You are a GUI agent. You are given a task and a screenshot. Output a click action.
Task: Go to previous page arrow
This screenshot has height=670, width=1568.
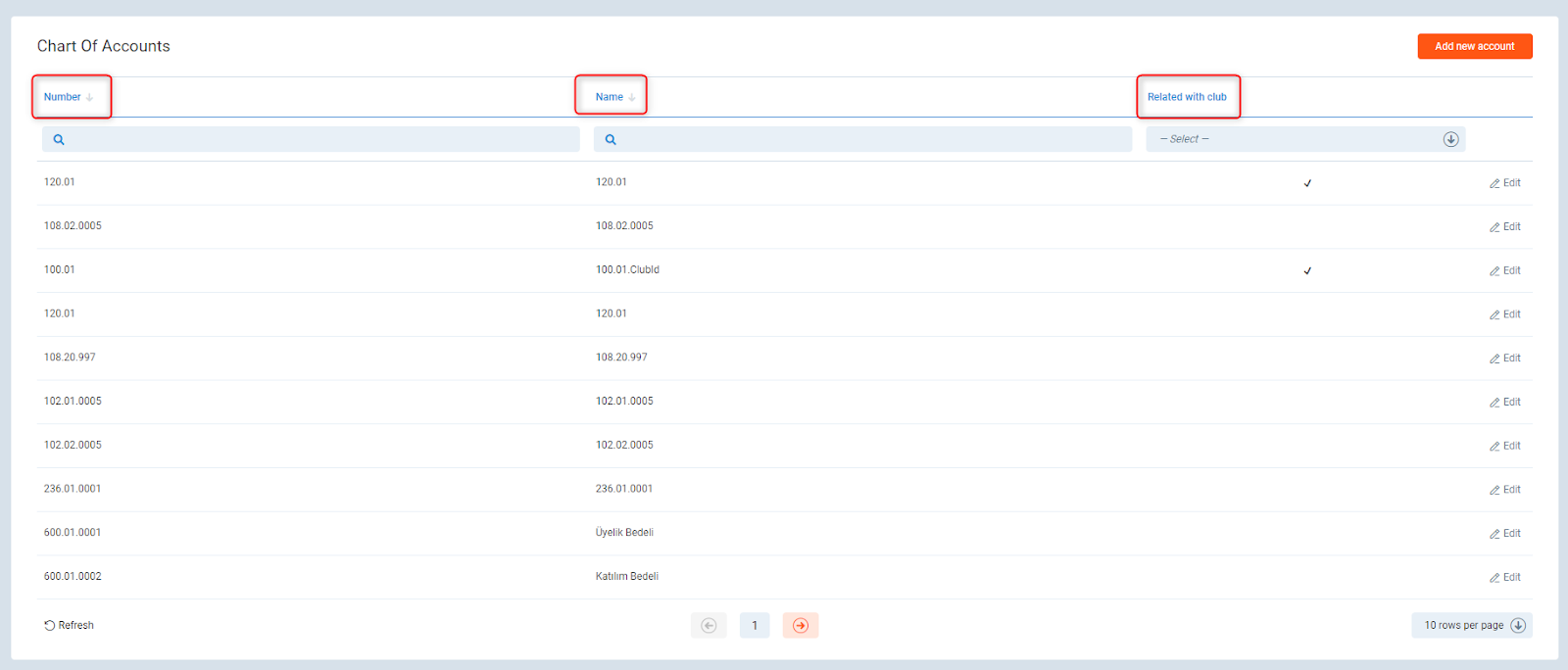(709, 626)
